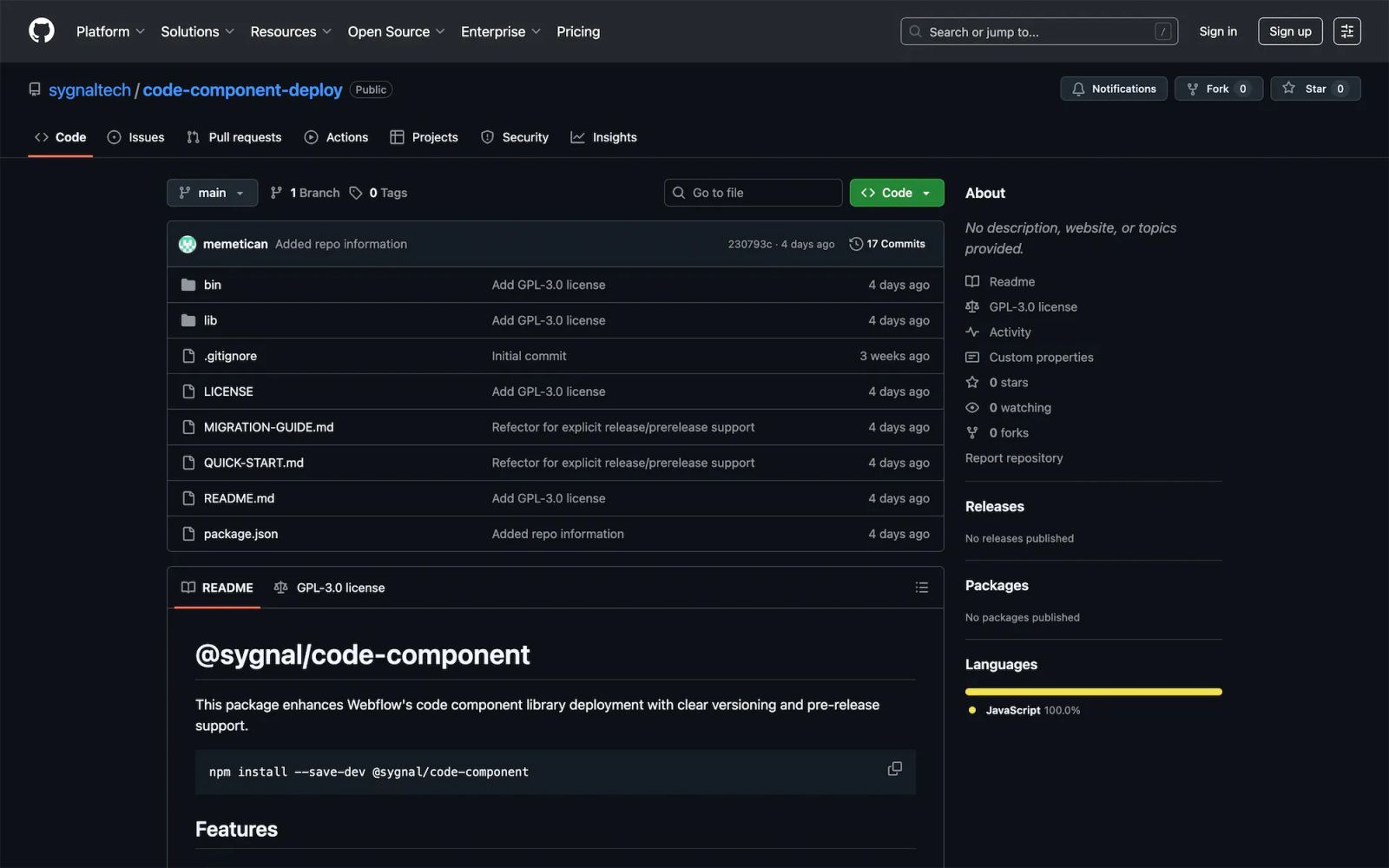
Task: Switch to the Issues tab
Action: (135, 137)
